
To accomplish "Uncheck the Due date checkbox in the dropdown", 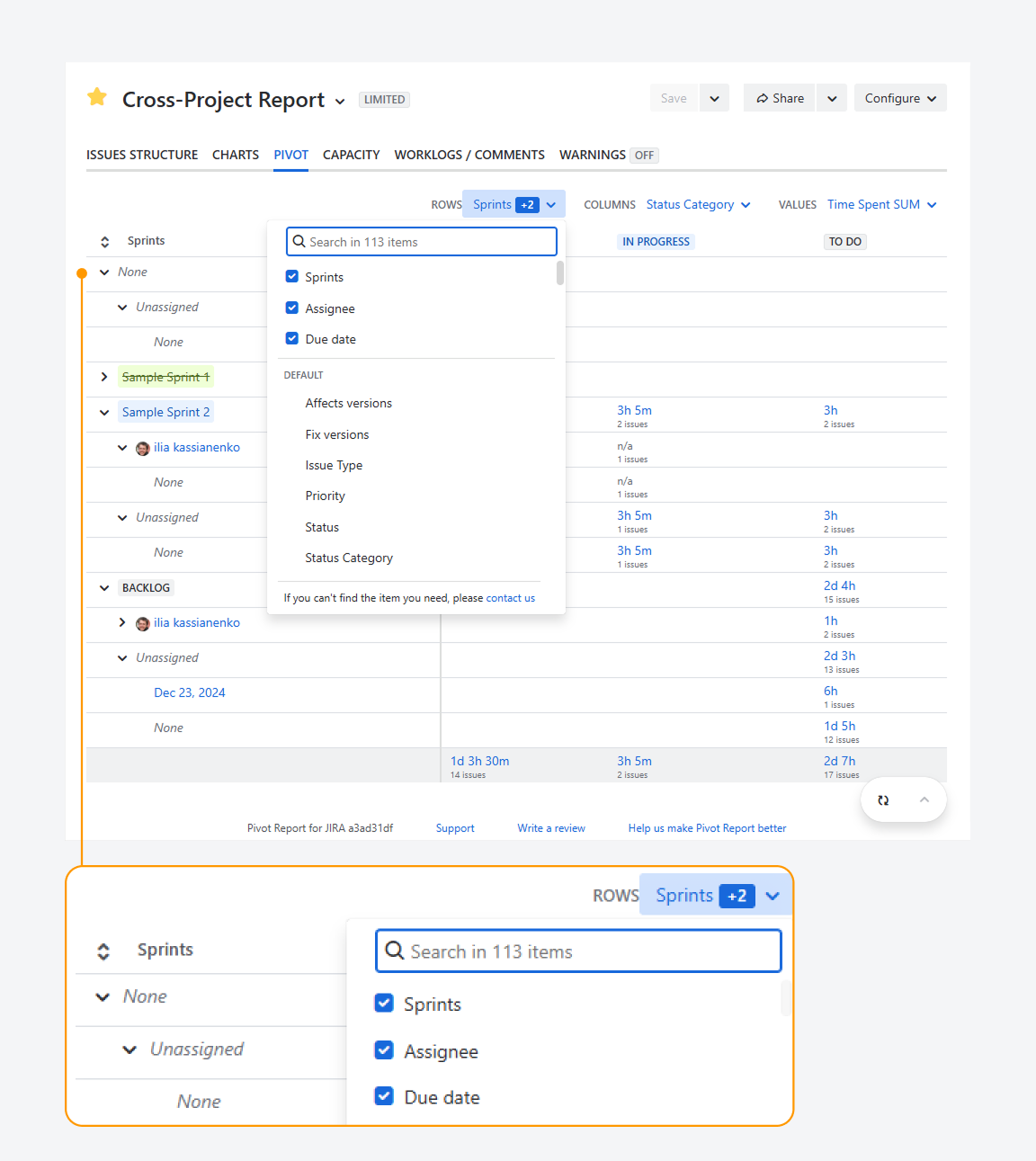I will pyautogui.click(x=292, y=338).
